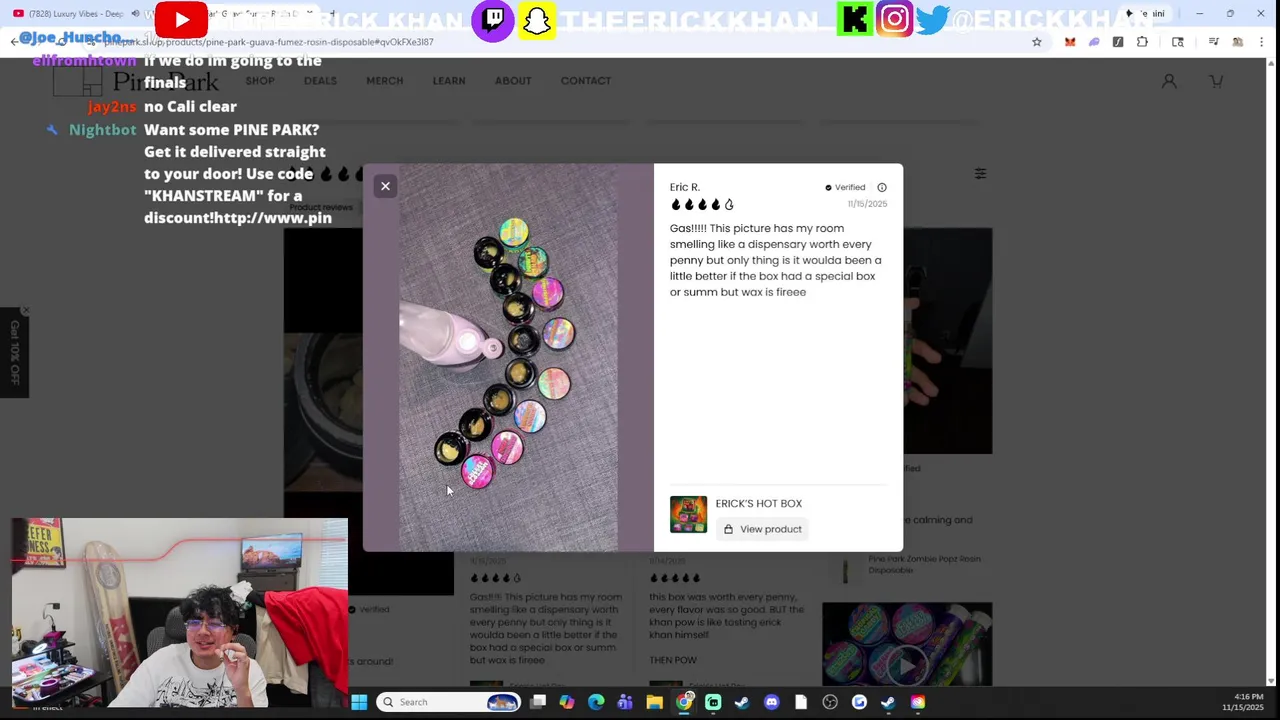This screenshot has height=720, width=1280.
Task: Go back with the browser back arrow
Action: [x=14, y=42]
